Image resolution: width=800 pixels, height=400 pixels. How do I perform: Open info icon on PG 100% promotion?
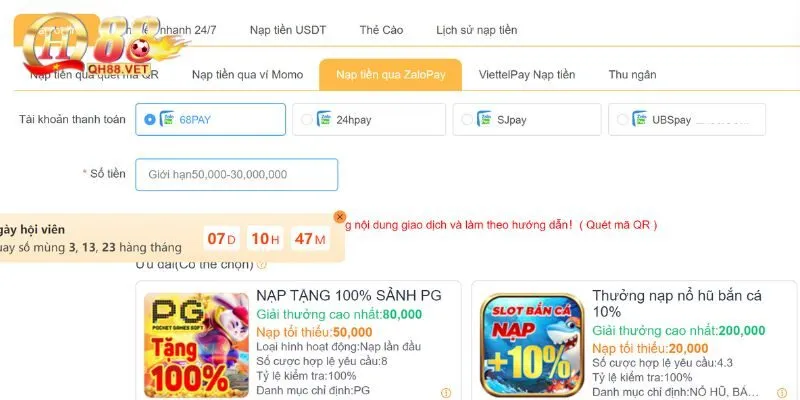click(446, 393)
